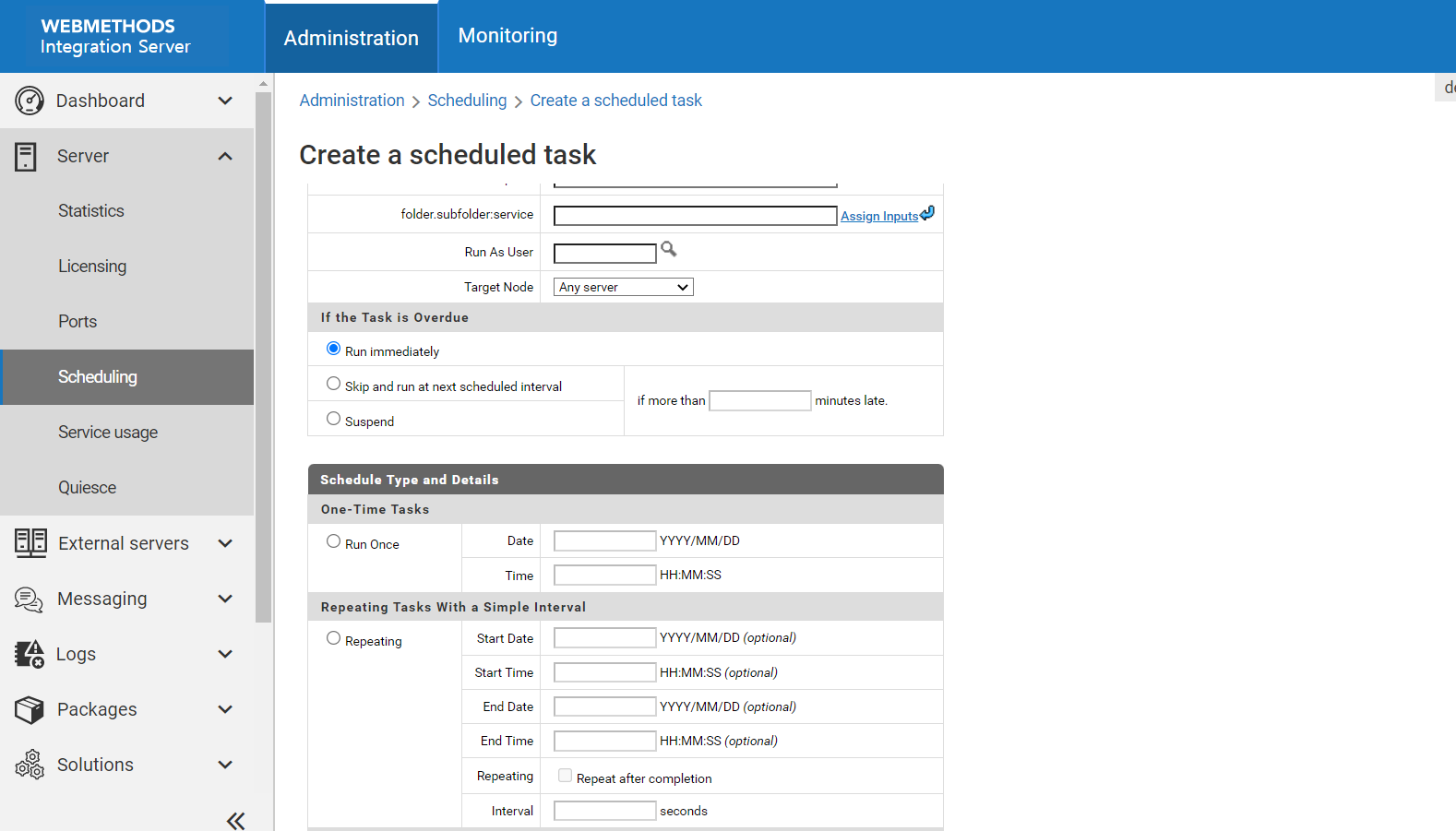Collapse the sidebar with double chevron
The width and height of the screenshot is (1456, 831).
tap(236, 820)
